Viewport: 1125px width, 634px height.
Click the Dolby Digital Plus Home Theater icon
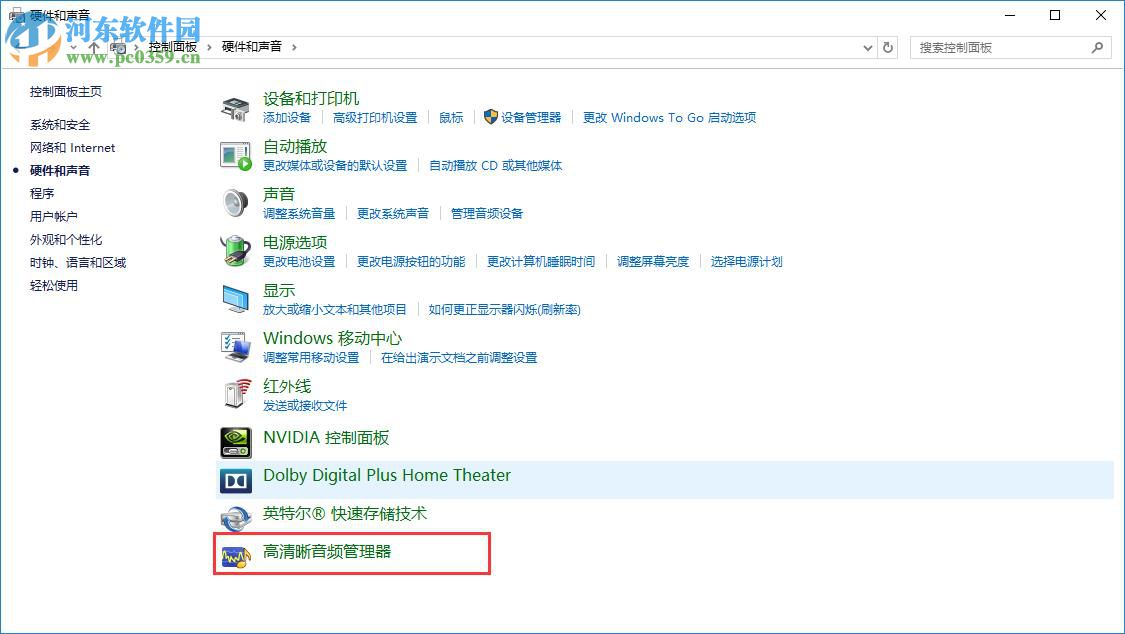click(235, 480)
